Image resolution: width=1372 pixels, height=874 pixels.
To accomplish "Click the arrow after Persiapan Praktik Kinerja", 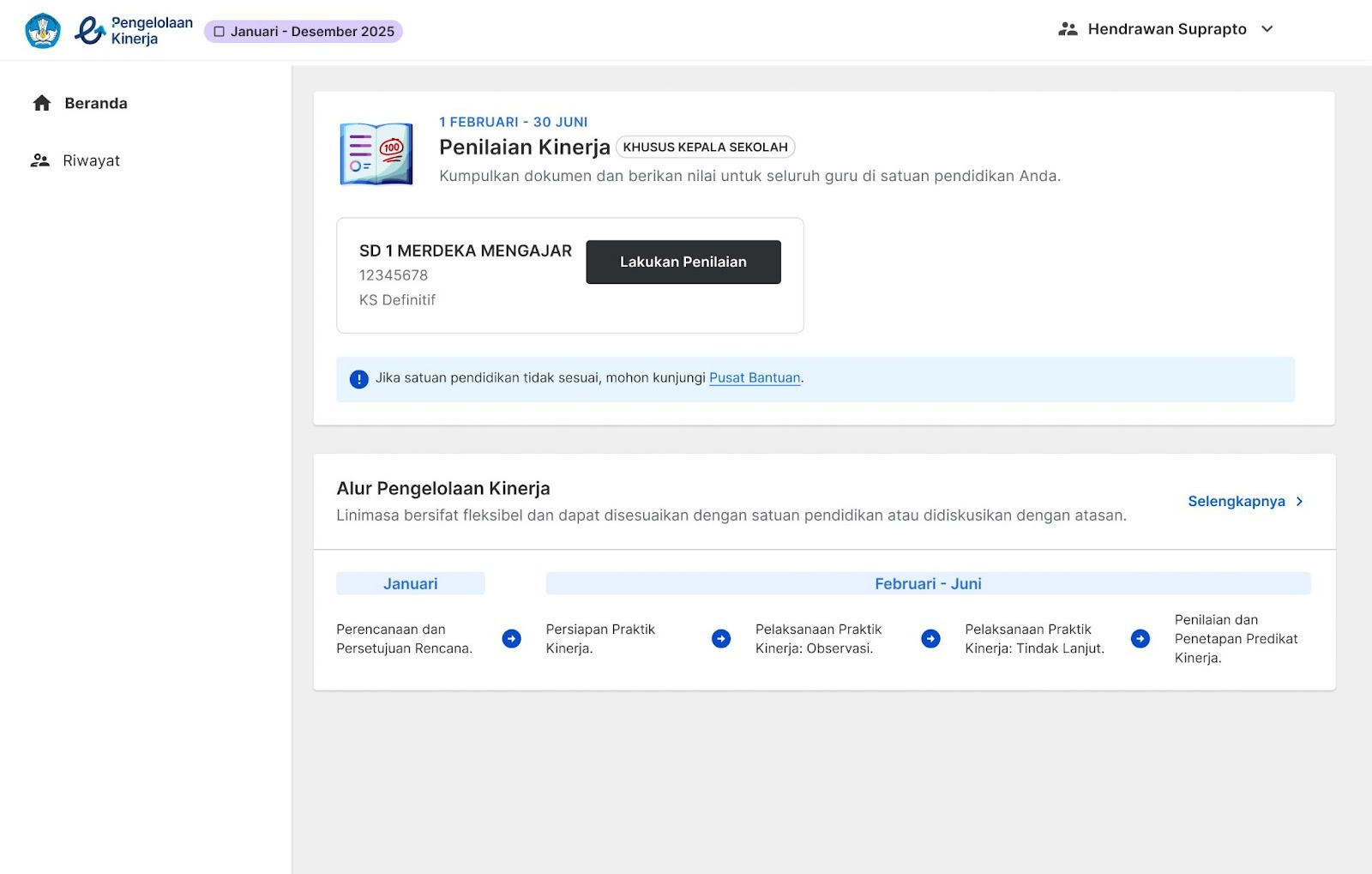I will click(x=721, y=639).
